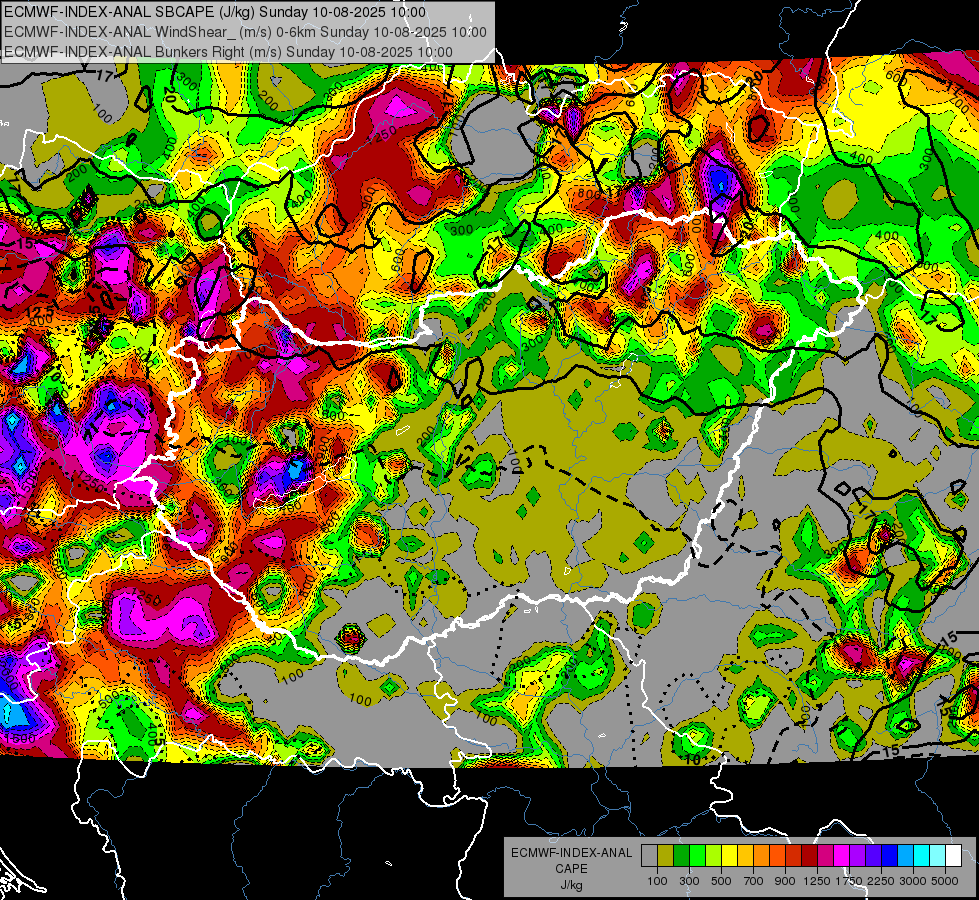Click the WindShear_ (m/s) 0-6km title line
This screenshot has width=979, height=900.
coord(245,32)
